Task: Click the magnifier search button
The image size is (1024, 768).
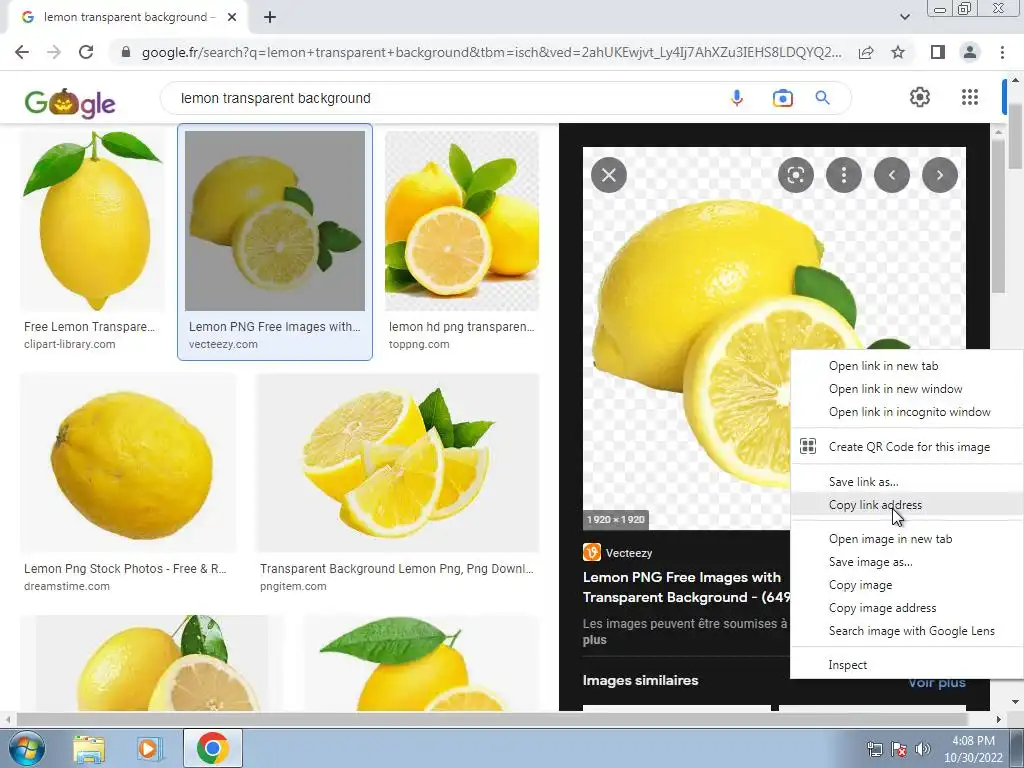Action: (822, 98)
